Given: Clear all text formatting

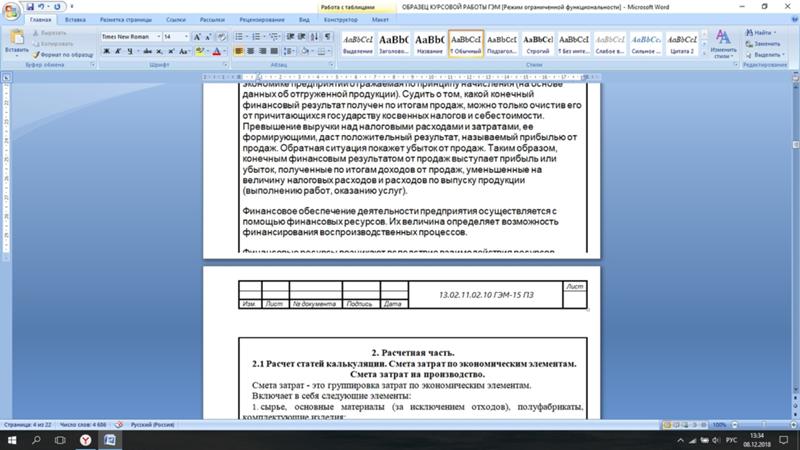Looking at the screenshot, I should click(x=222, y=37).
